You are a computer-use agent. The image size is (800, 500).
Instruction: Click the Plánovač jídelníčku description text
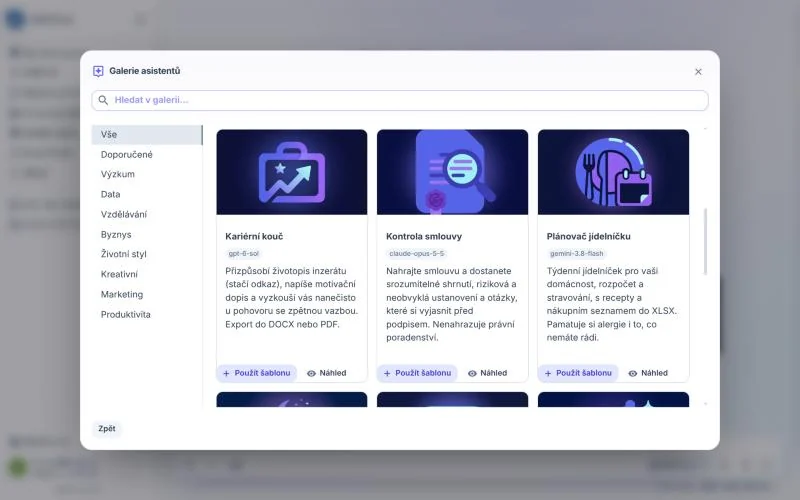[x=612, y=304]
